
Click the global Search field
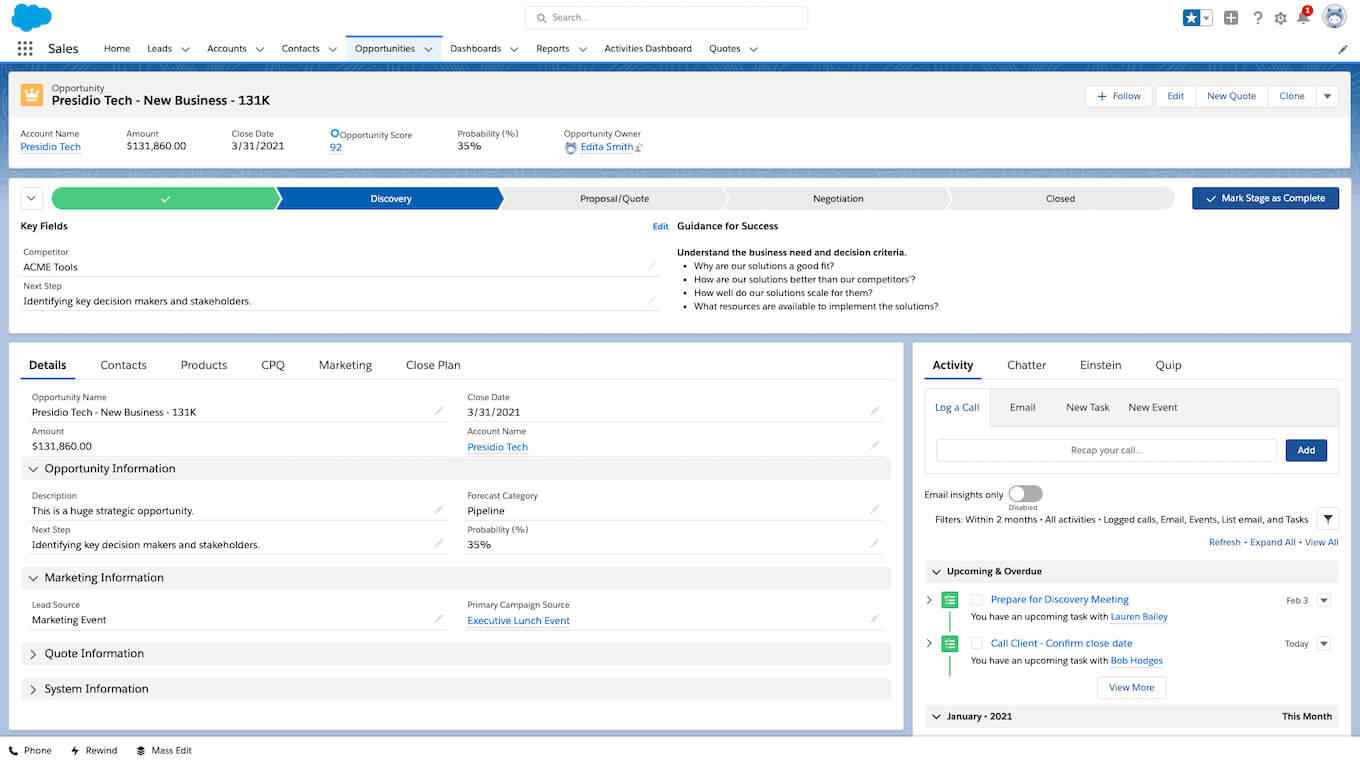tap(666, 17)
